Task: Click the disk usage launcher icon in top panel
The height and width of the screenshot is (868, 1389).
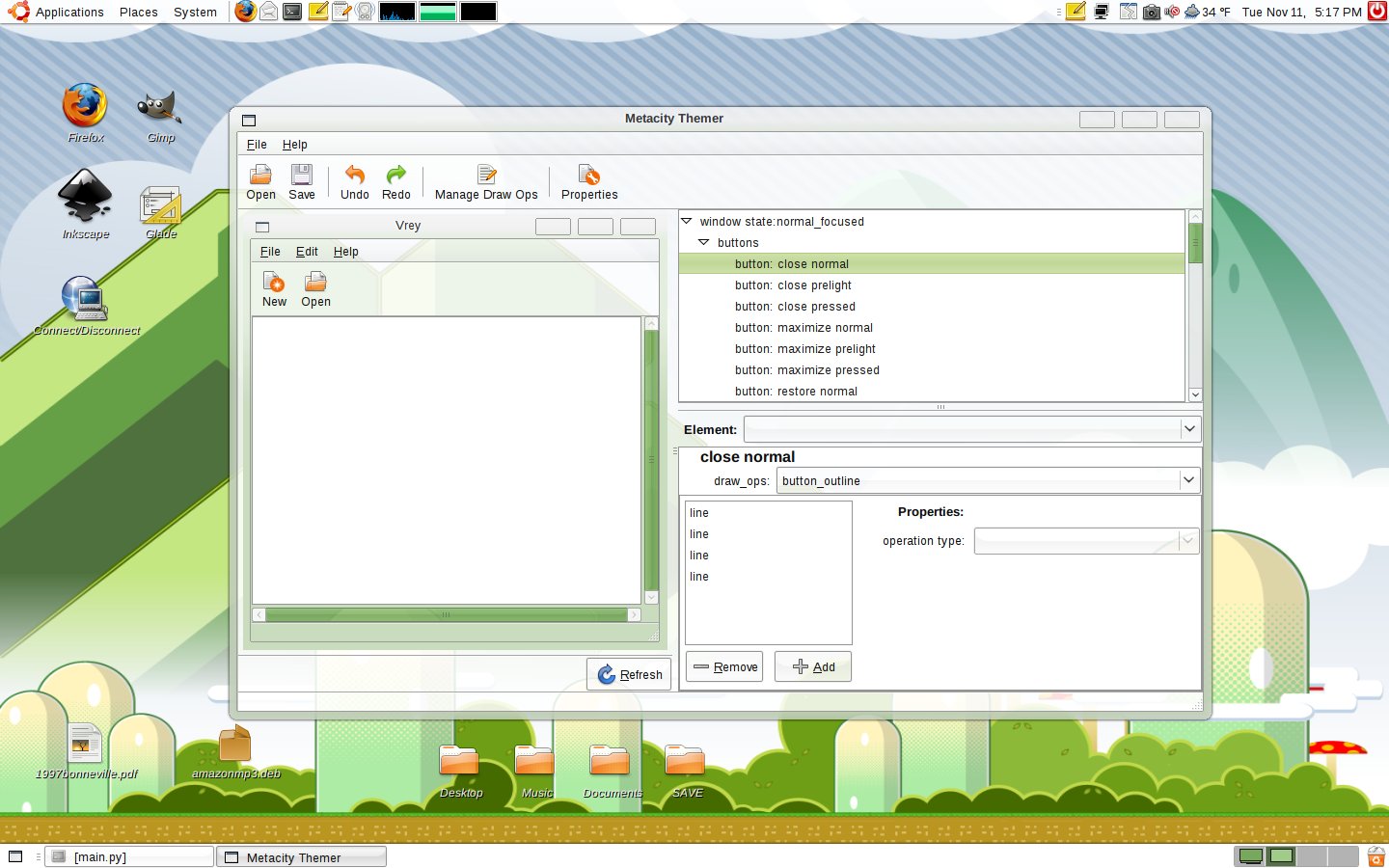Action: pos(365,12)
